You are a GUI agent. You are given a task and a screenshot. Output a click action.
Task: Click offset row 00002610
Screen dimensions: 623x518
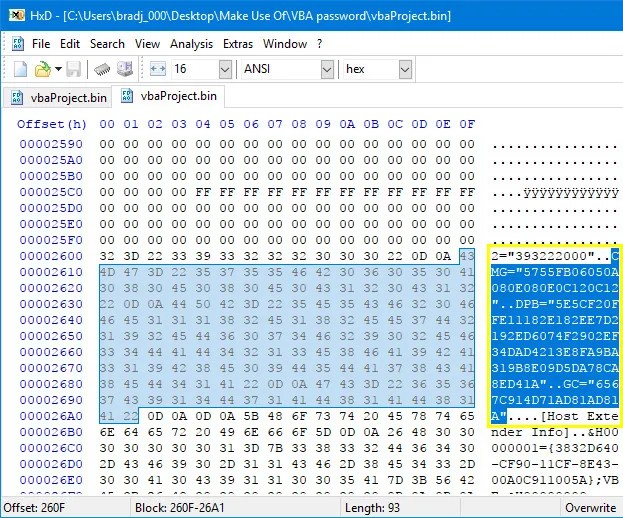tap(51, 272)
